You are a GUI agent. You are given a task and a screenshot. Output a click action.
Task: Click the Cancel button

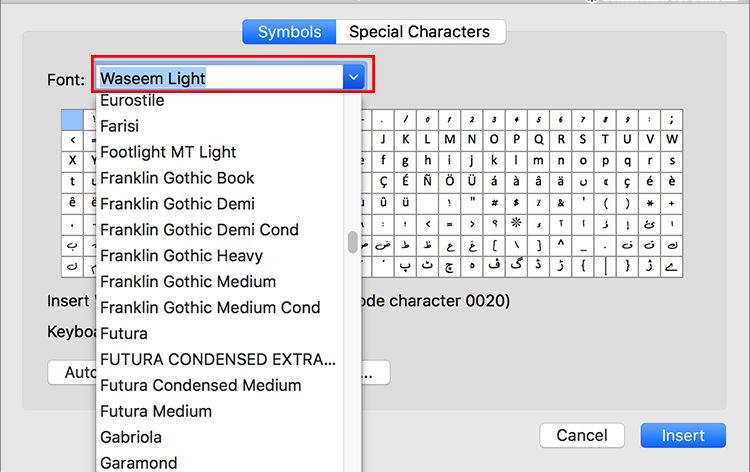(x=582, y=435)
